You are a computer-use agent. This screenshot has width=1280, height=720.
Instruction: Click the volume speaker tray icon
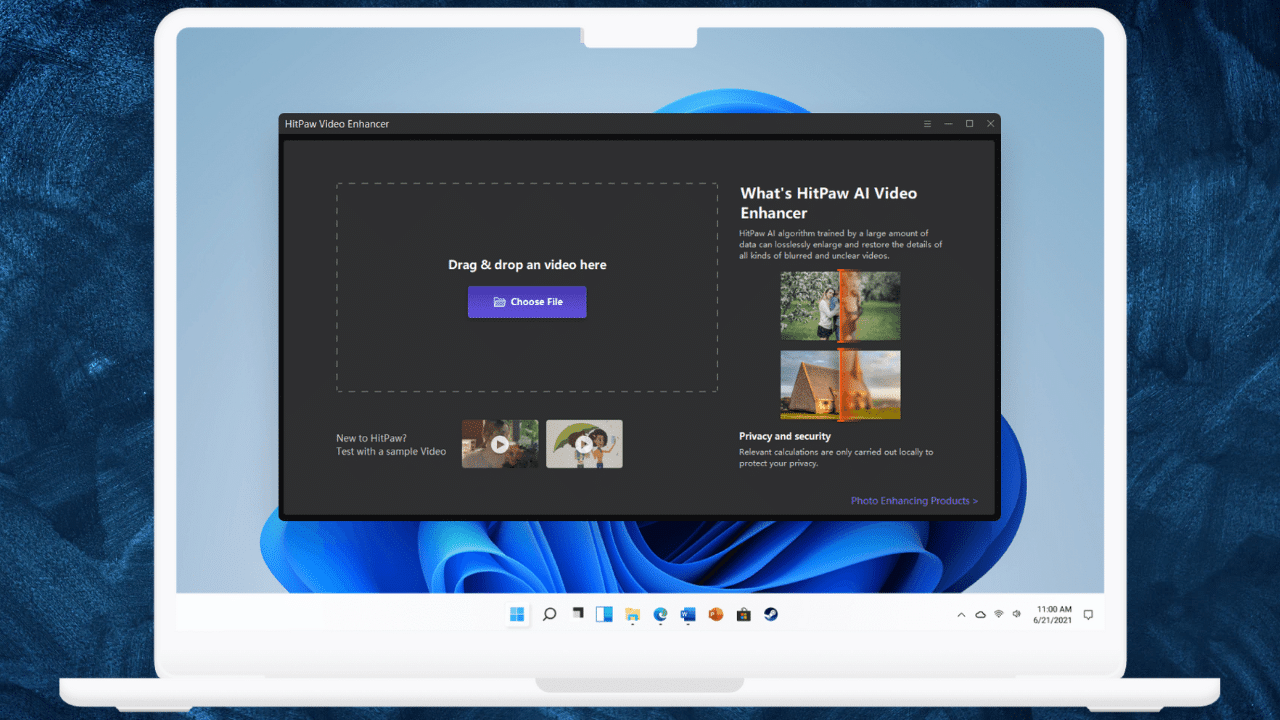(1016, 614)
